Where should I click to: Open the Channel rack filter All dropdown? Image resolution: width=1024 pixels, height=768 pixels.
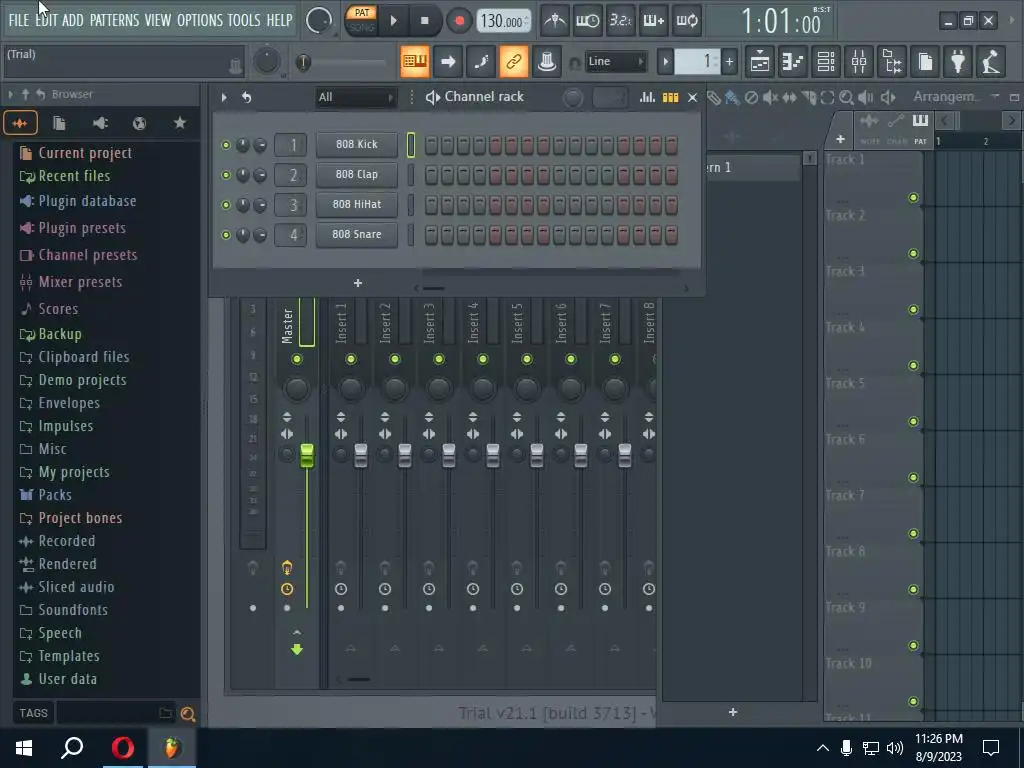tap(356, 97)
